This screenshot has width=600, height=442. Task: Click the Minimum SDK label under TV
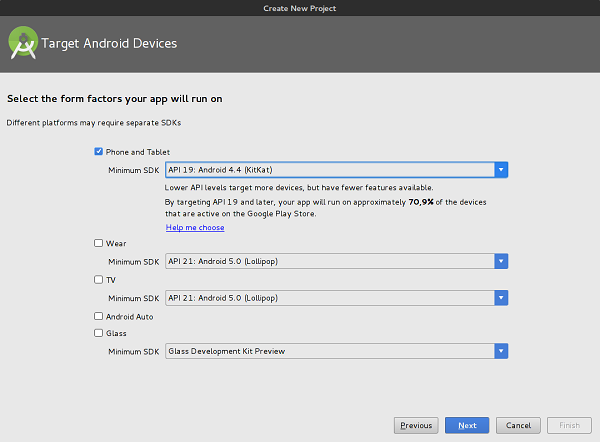pyautogui.click(x=134, y=298)
